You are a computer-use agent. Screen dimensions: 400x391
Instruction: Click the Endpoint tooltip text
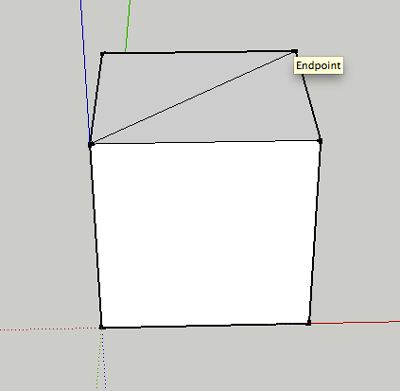point(318,65)
